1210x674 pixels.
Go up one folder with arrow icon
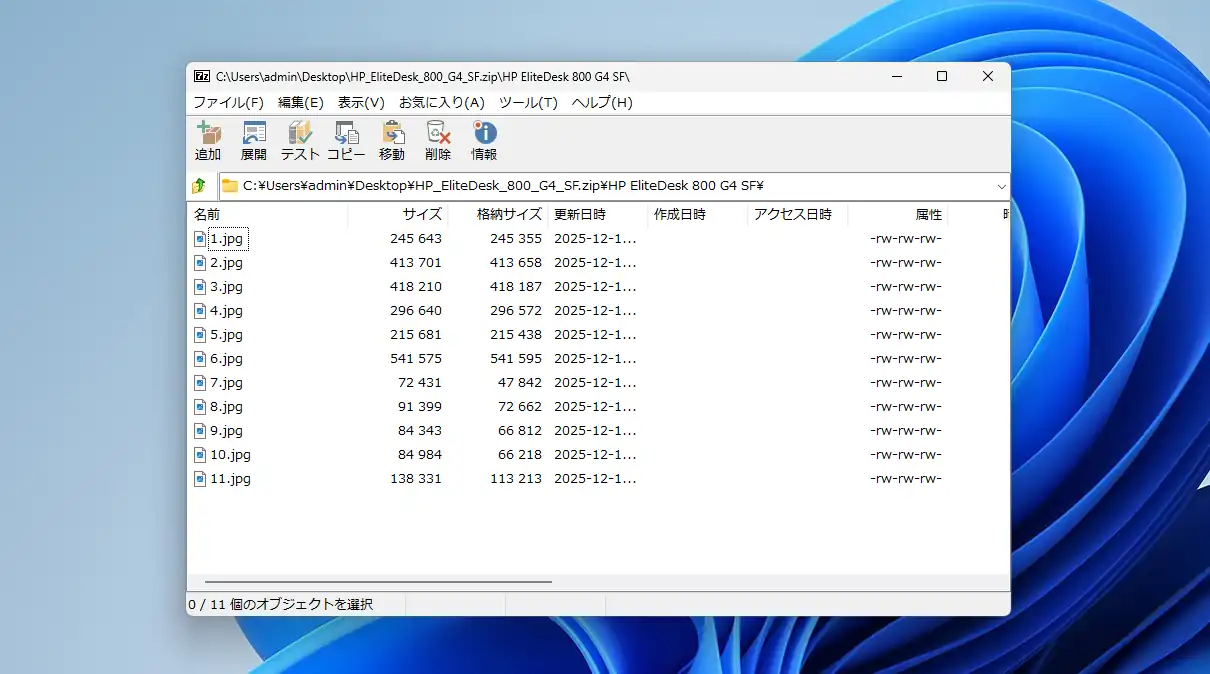click(x=199, y=186)
